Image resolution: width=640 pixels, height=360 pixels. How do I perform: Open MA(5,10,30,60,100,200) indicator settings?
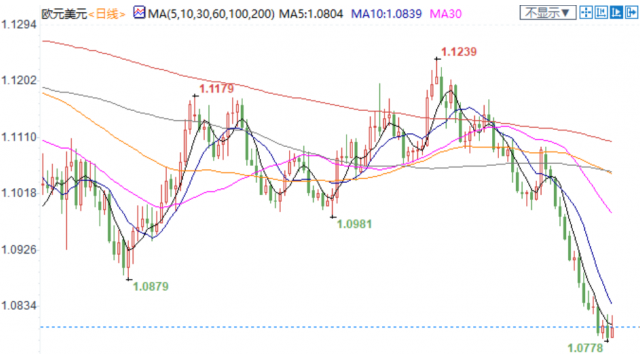coord(211,14)
